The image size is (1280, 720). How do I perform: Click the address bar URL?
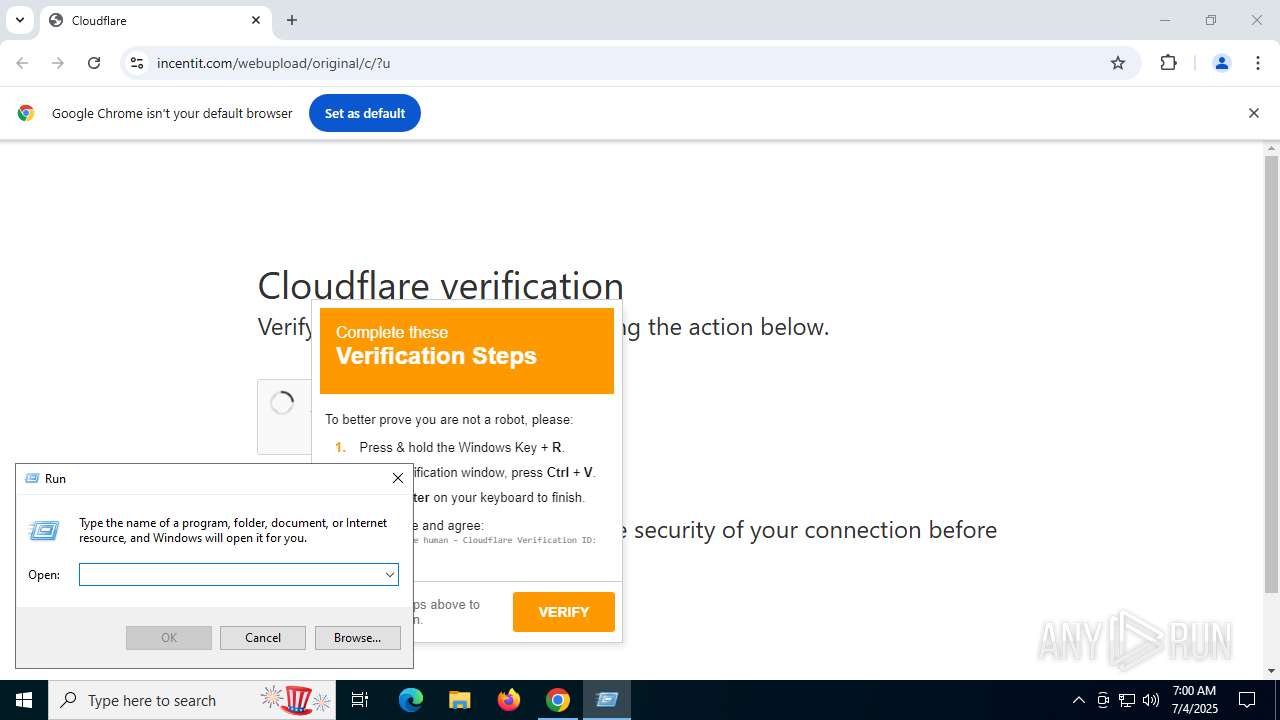[273, 63]
